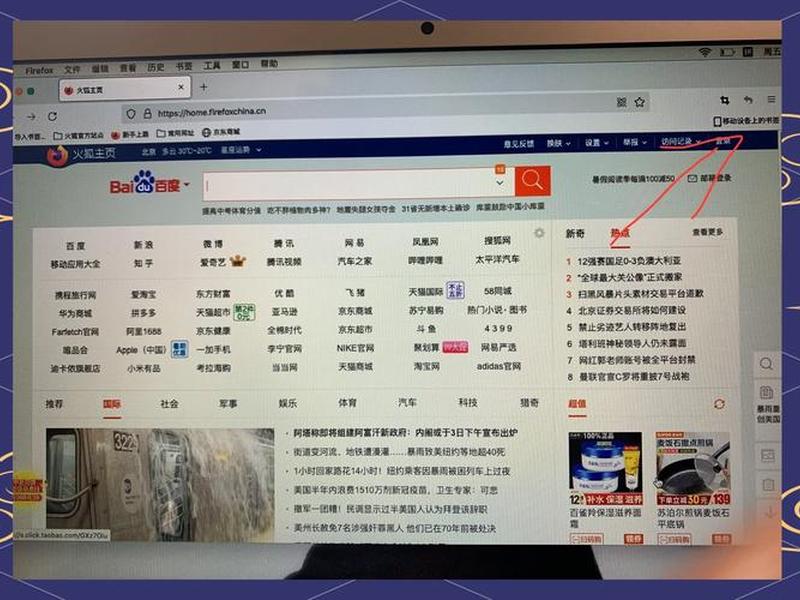800x600 pixels.
Task: Switch to the 娱乐 news tab
Action: click(x=288, y=403)
